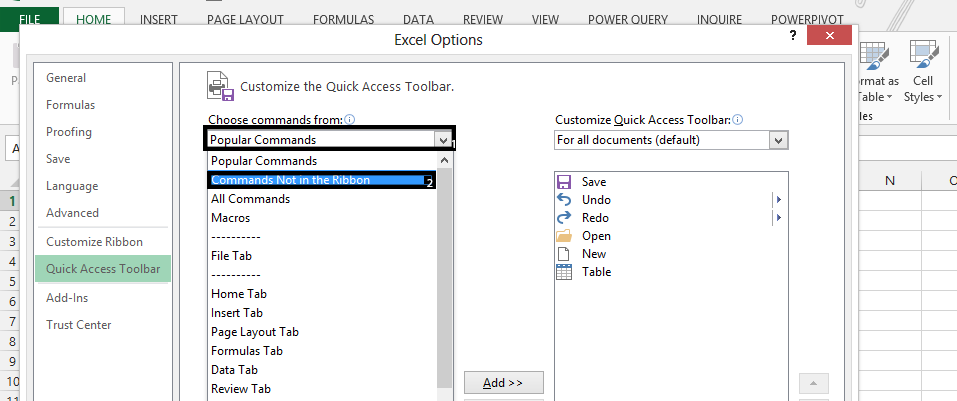Screen dimensions: 957x401
Task: Click Table entry text in toolbar list
Action: [x=596, y=272]
